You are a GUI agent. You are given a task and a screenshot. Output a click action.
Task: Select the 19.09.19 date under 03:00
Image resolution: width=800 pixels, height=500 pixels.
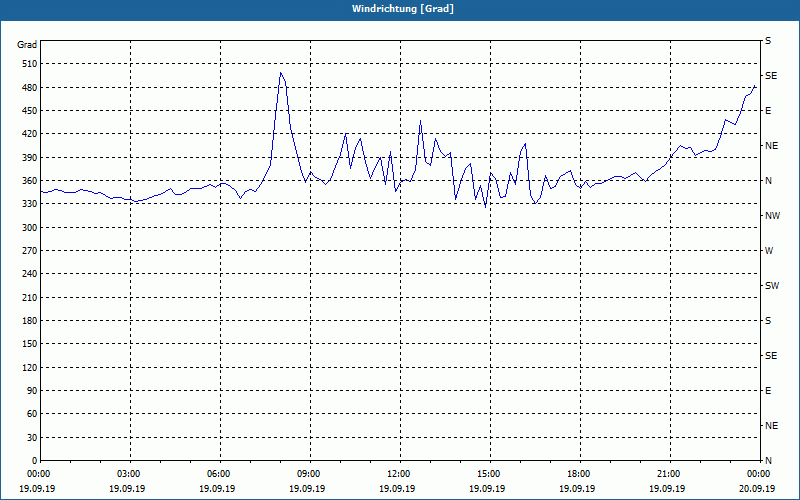point(127,488)
